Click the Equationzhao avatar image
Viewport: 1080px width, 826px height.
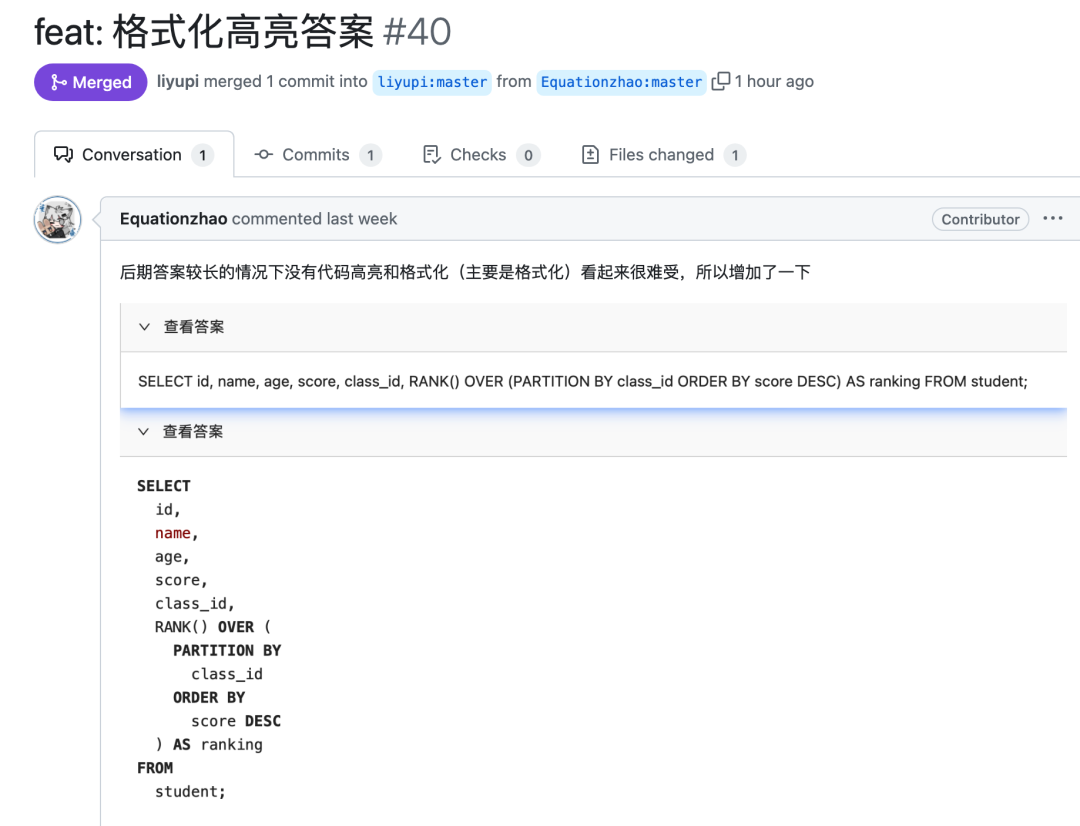[x=58, y=220]
